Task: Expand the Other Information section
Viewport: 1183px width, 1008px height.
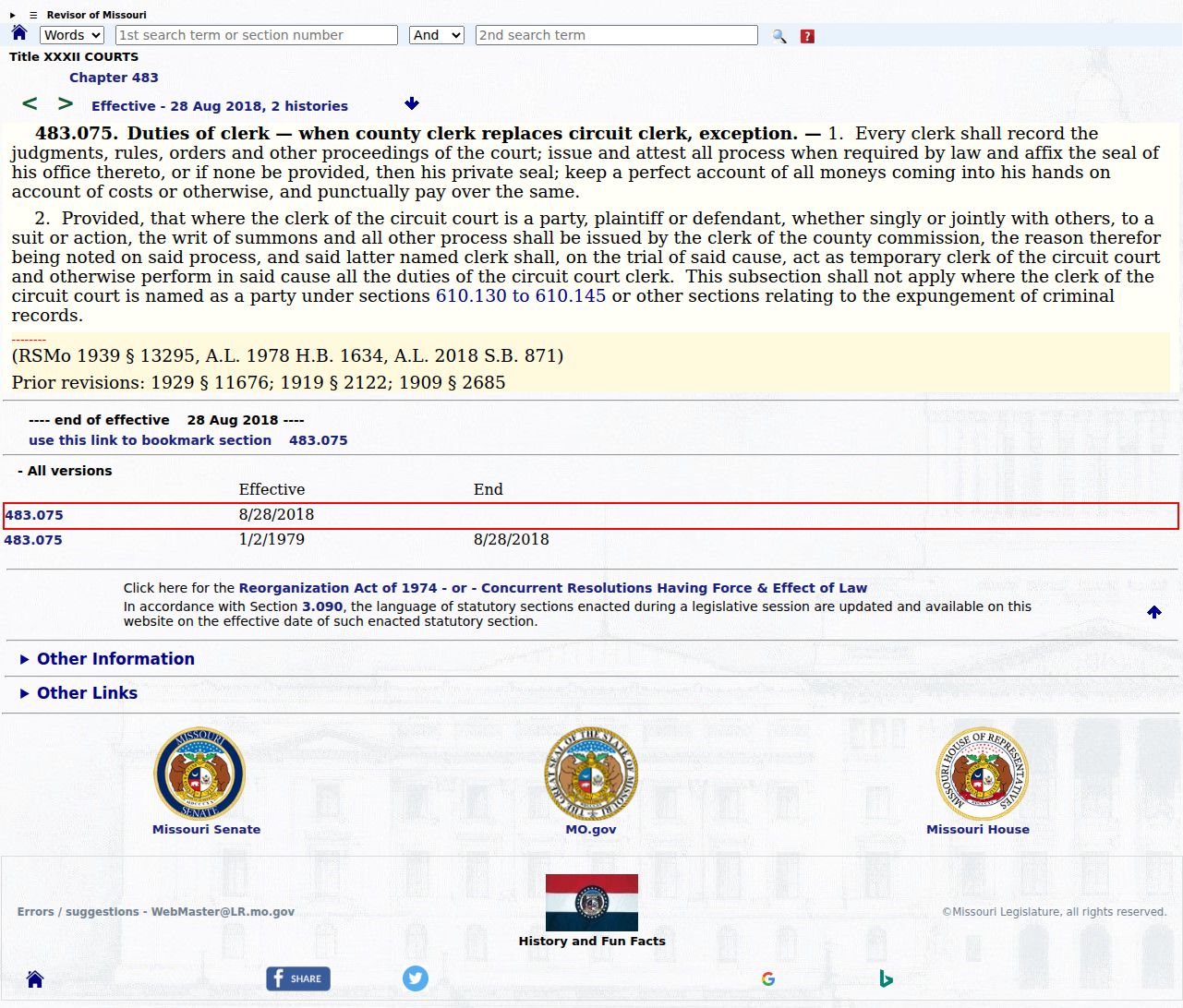Action: pyautogui.click(x=107, y=659)
